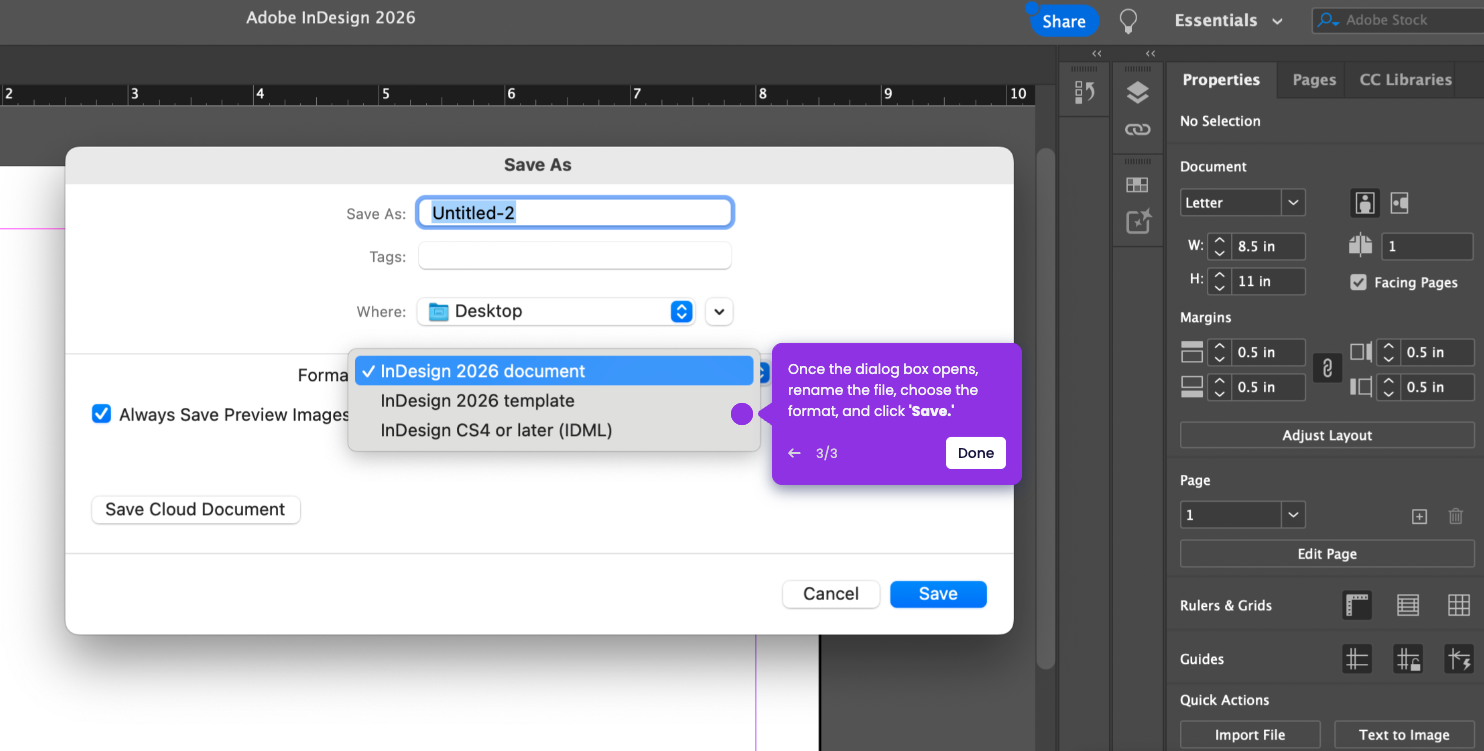The height and width of the screenshot is (751, 1484).
Task: Click Cancel in Save As dialog
Action: [831, 594]
